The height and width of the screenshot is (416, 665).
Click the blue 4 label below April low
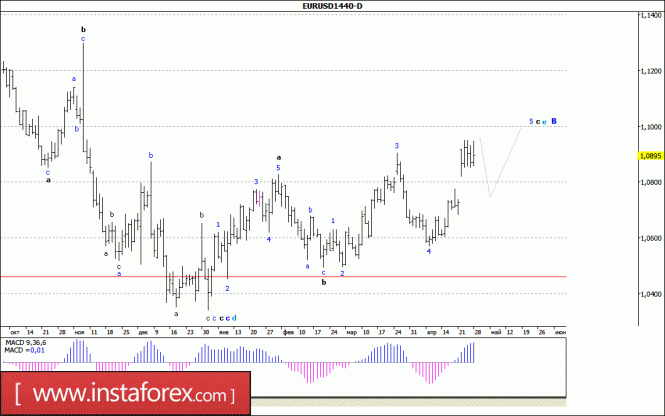pos(429,251)
